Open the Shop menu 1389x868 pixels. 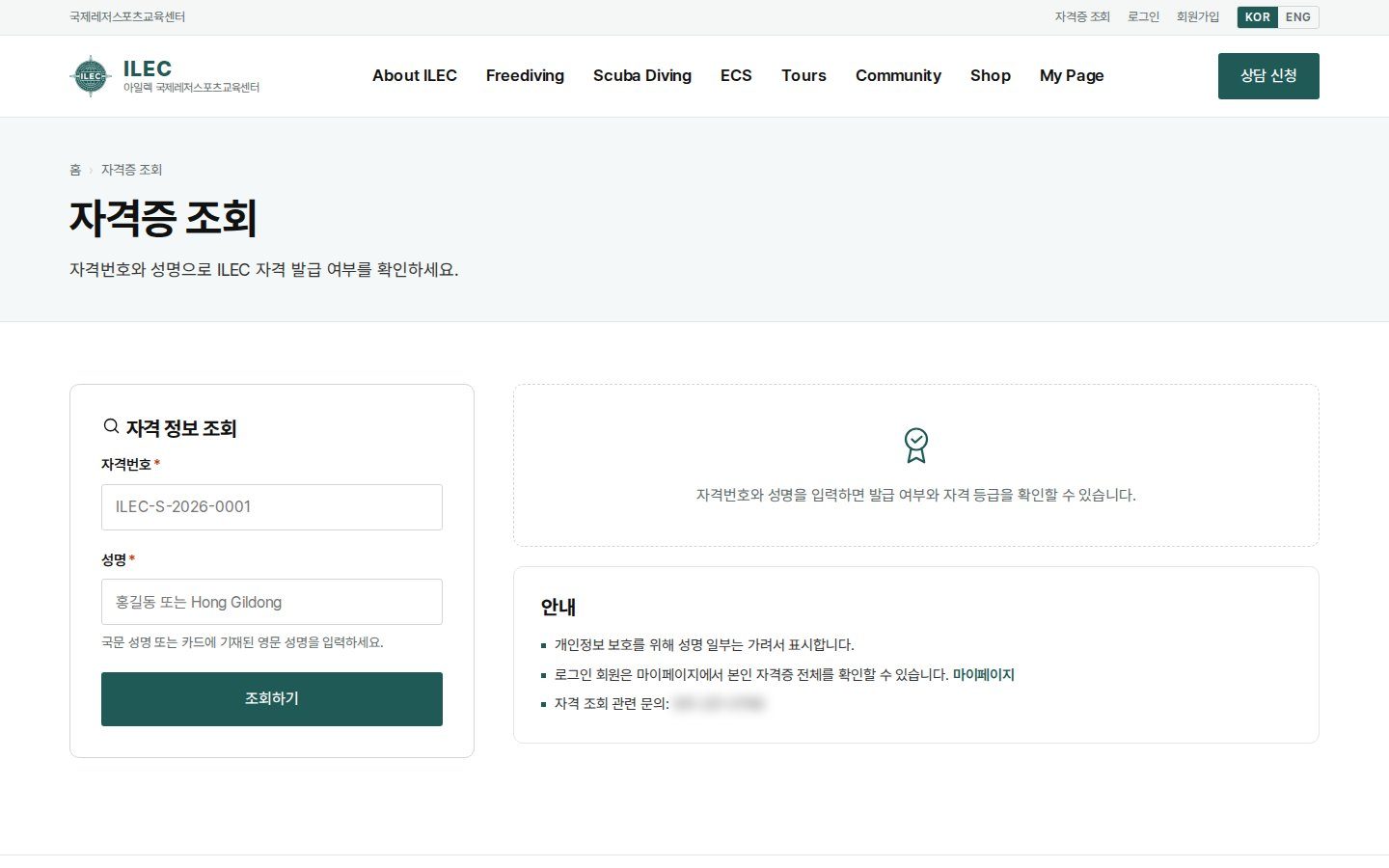(x=991, y=75)
